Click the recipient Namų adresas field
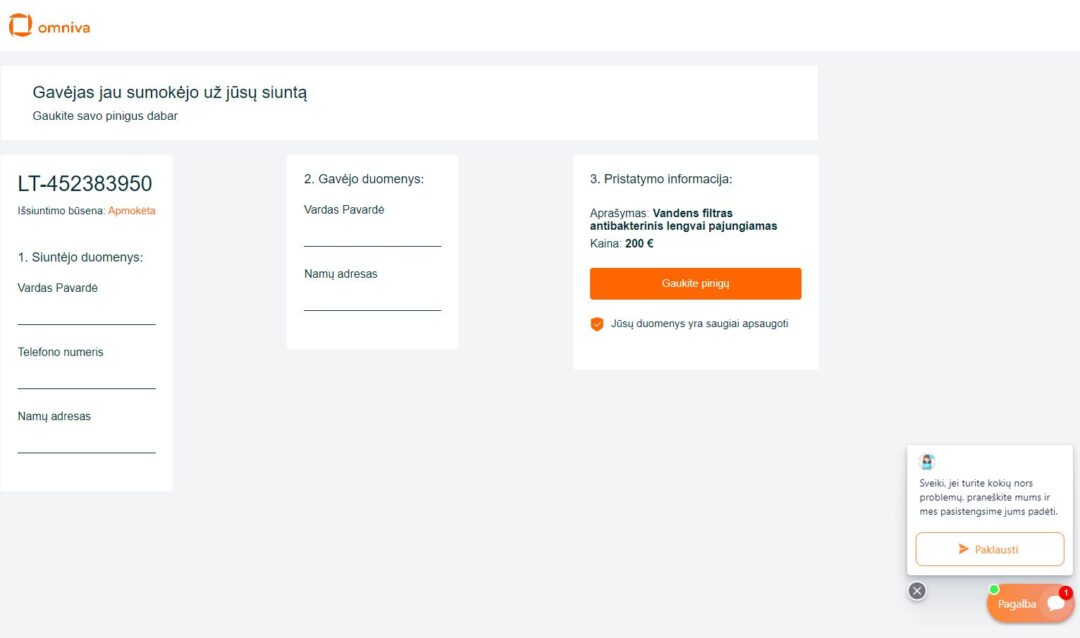 [x=372, y=300]
